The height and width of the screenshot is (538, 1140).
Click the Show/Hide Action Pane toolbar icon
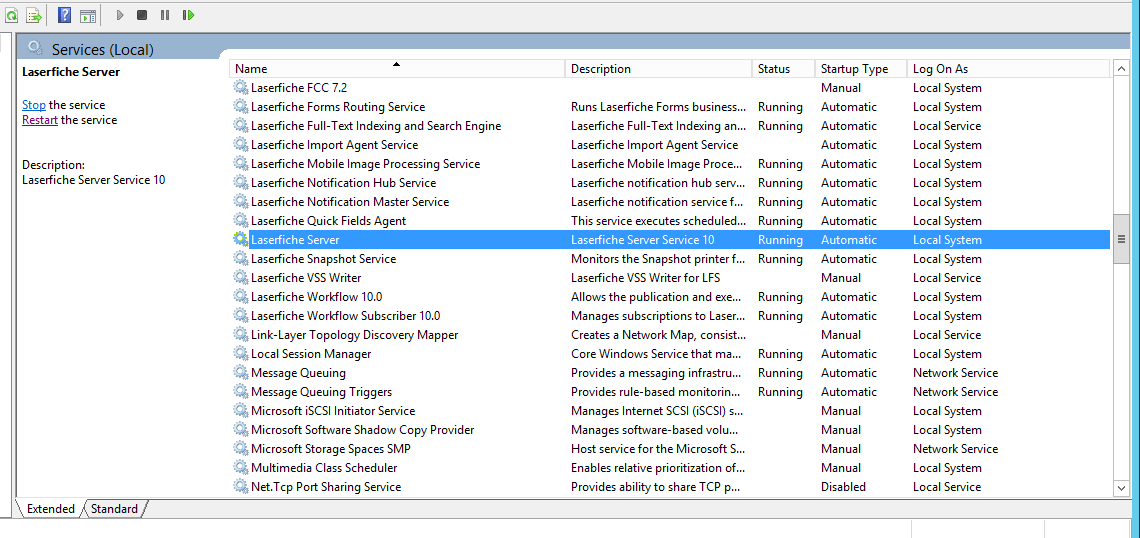88,15
